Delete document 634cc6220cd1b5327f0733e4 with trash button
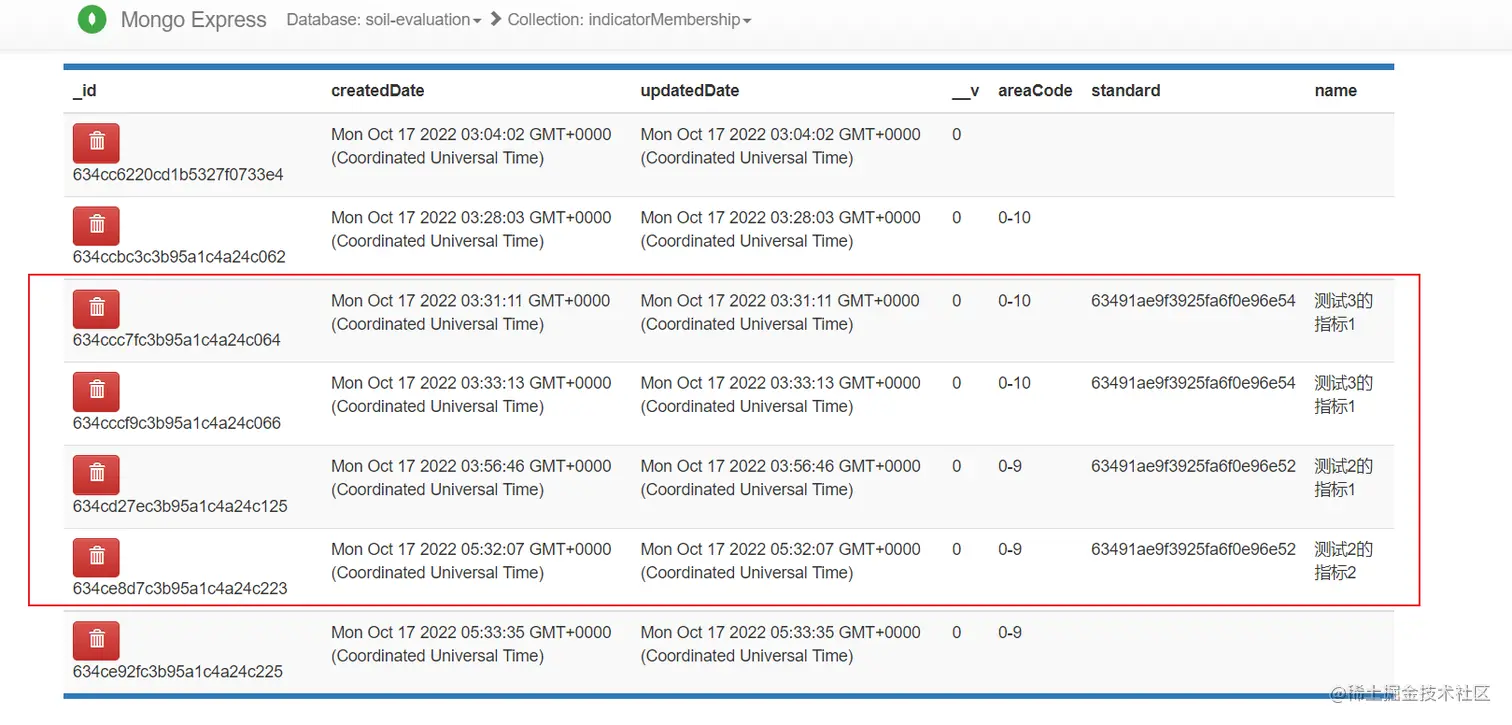Screen dimensions: 1512x725 96,143
